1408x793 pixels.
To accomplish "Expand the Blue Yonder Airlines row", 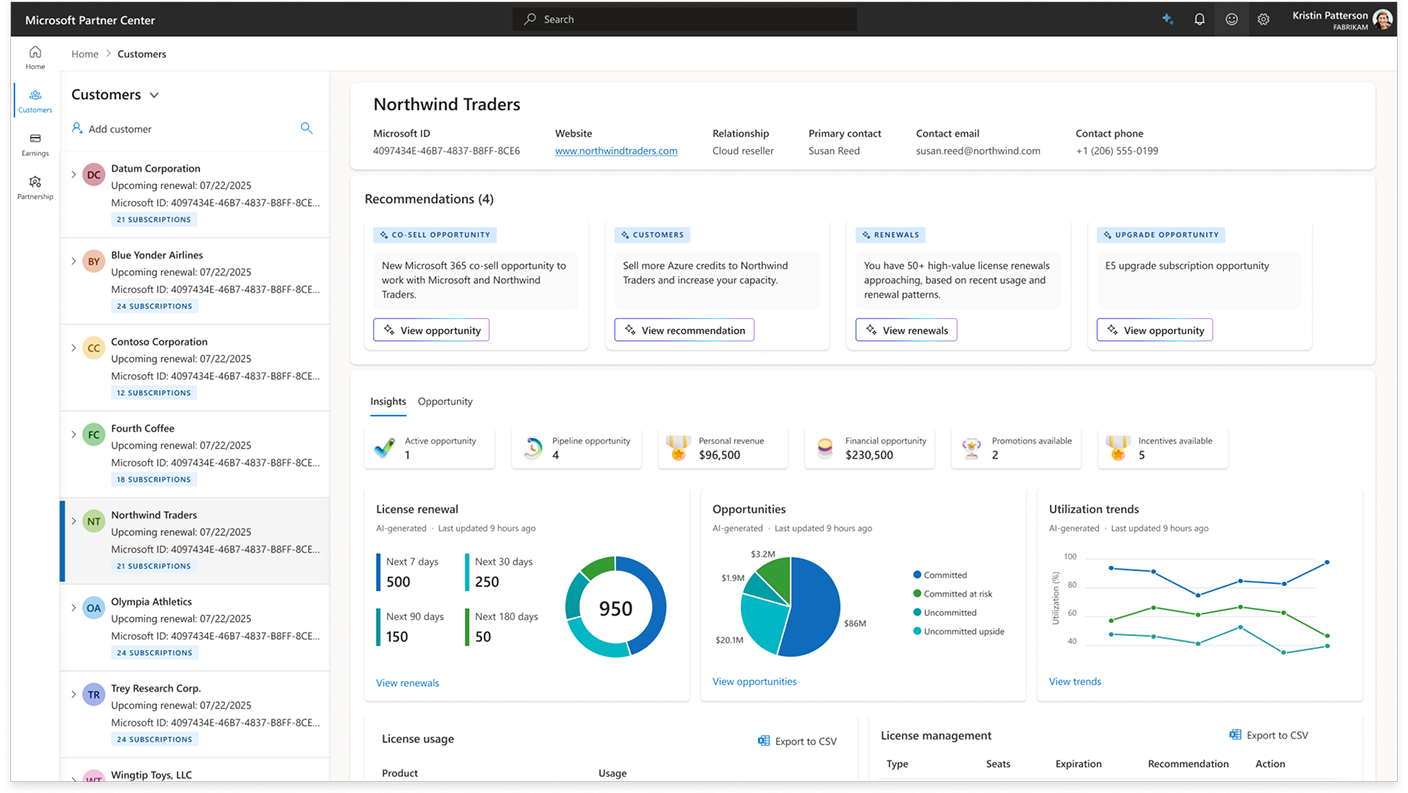I will (x=73, y=261).
